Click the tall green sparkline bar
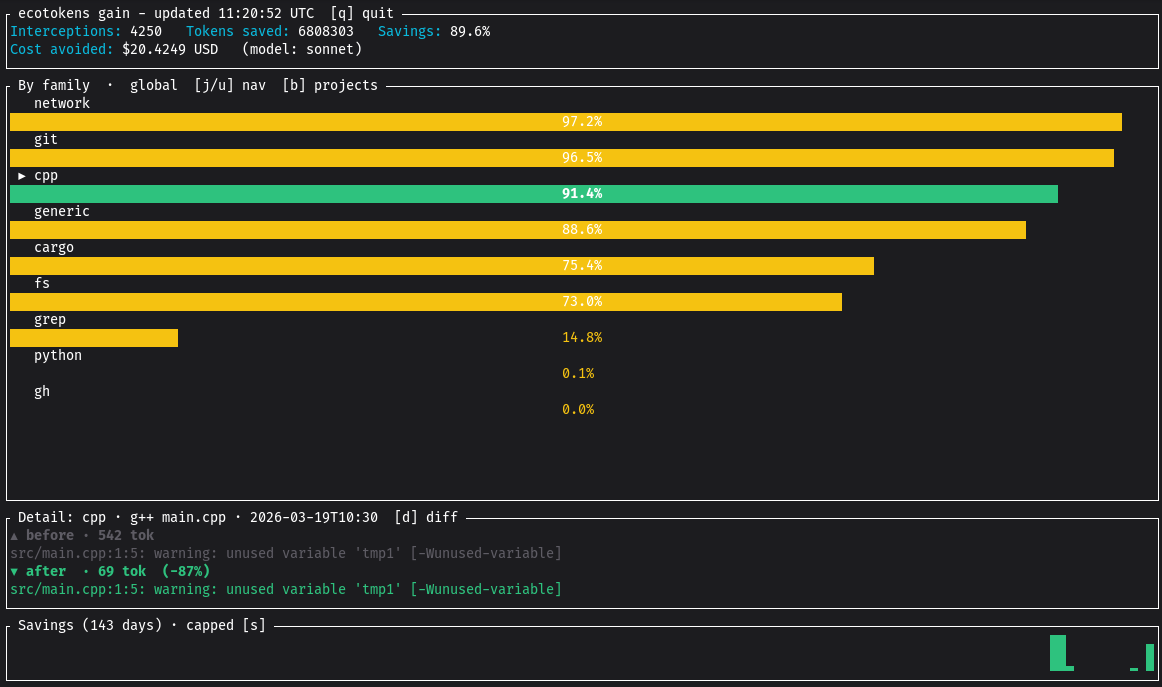The image size is (1162, 687). point(1058,653)
